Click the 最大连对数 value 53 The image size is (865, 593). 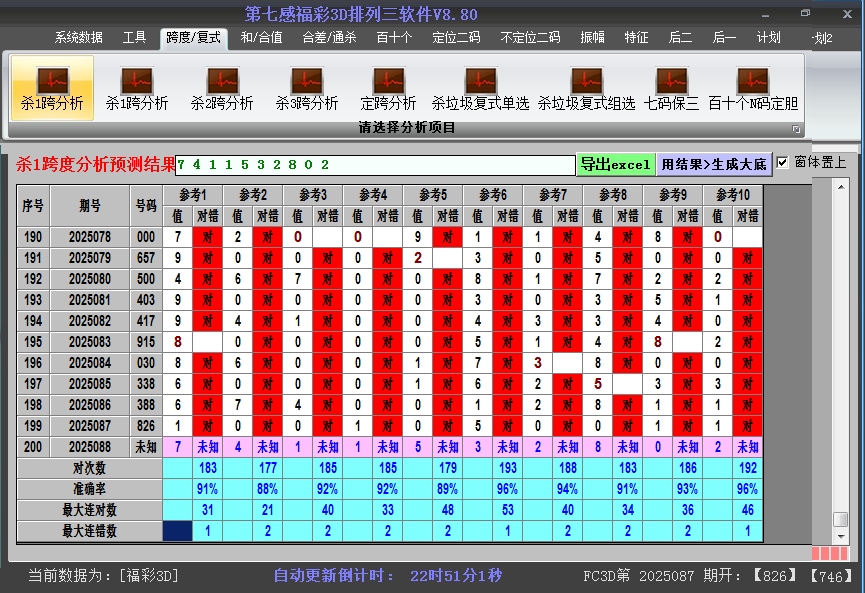(x=508, y=510)
